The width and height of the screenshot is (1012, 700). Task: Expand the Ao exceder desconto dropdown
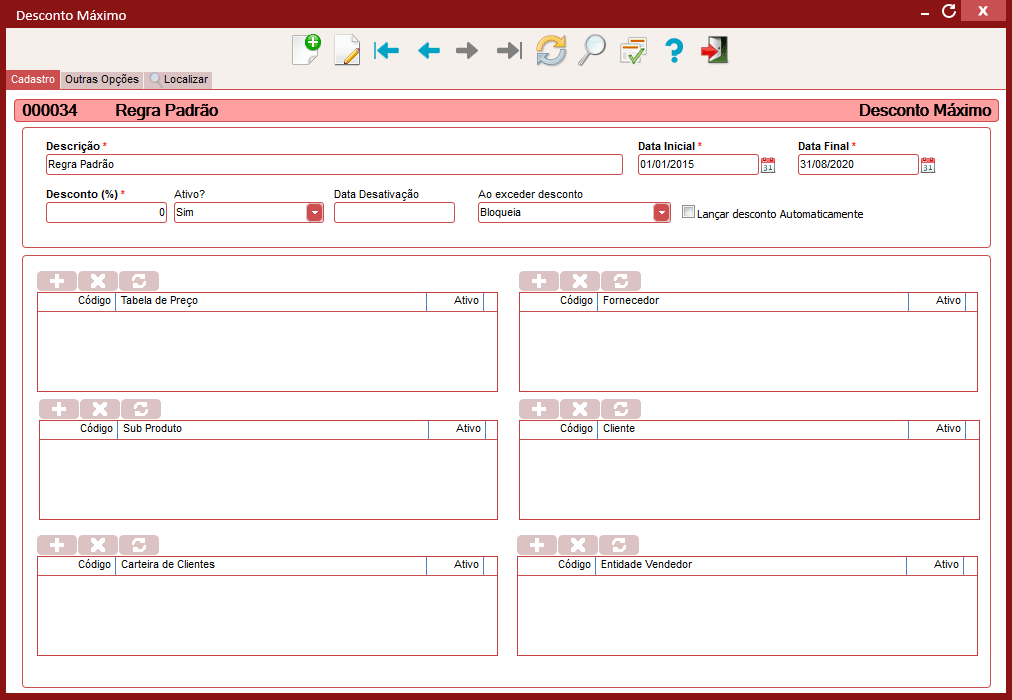(x=662, y=213)
